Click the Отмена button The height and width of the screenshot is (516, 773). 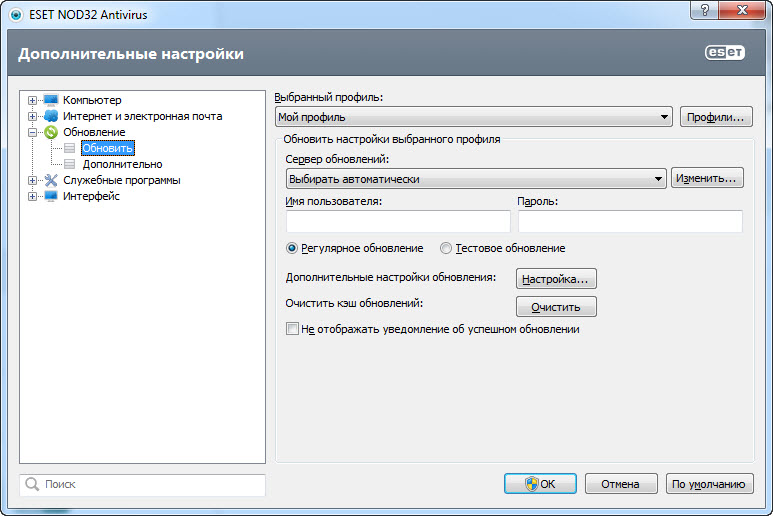tap(621, 484)
